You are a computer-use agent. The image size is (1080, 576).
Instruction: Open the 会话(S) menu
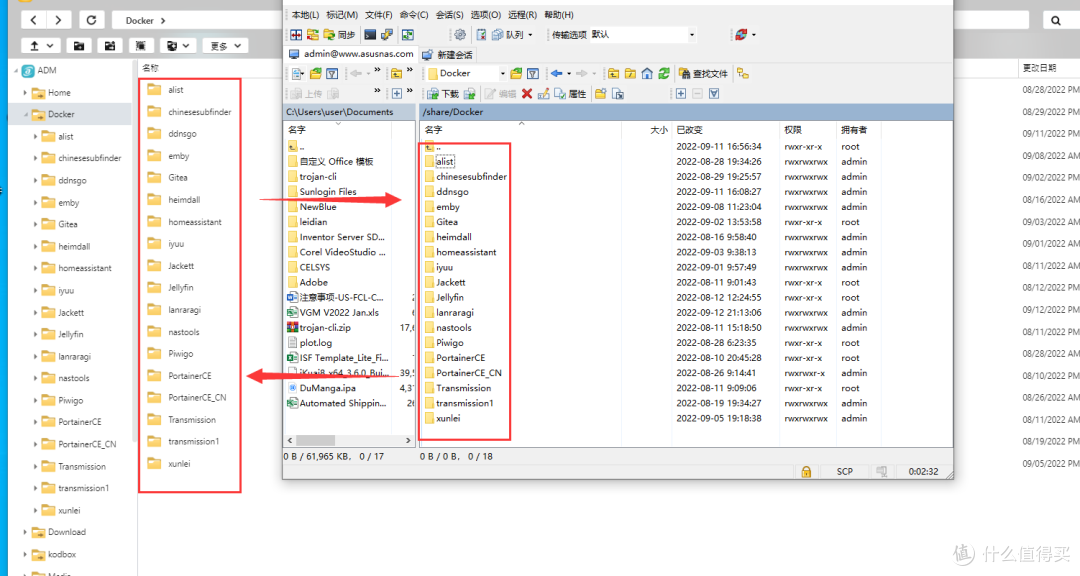[x=449, y=14]
